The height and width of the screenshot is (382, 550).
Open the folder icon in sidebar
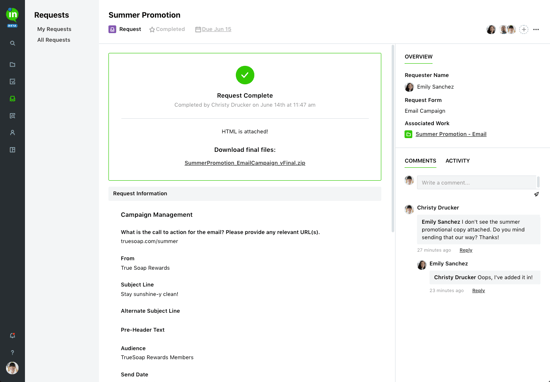click(12, 65)
